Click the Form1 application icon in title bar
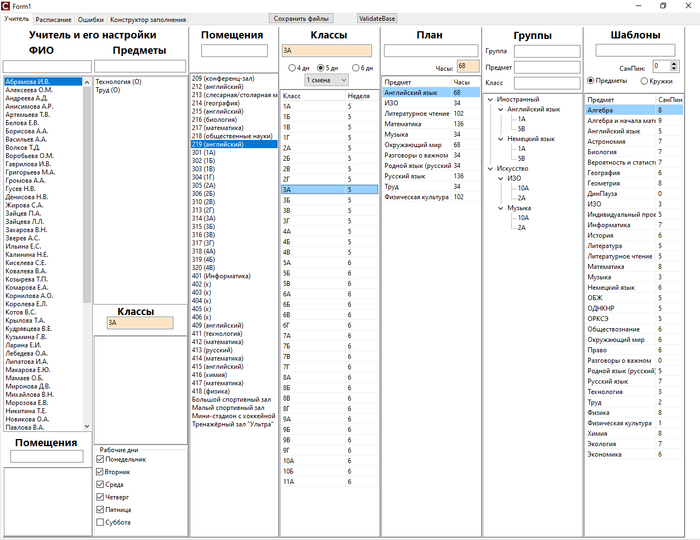 coord(5,6)
